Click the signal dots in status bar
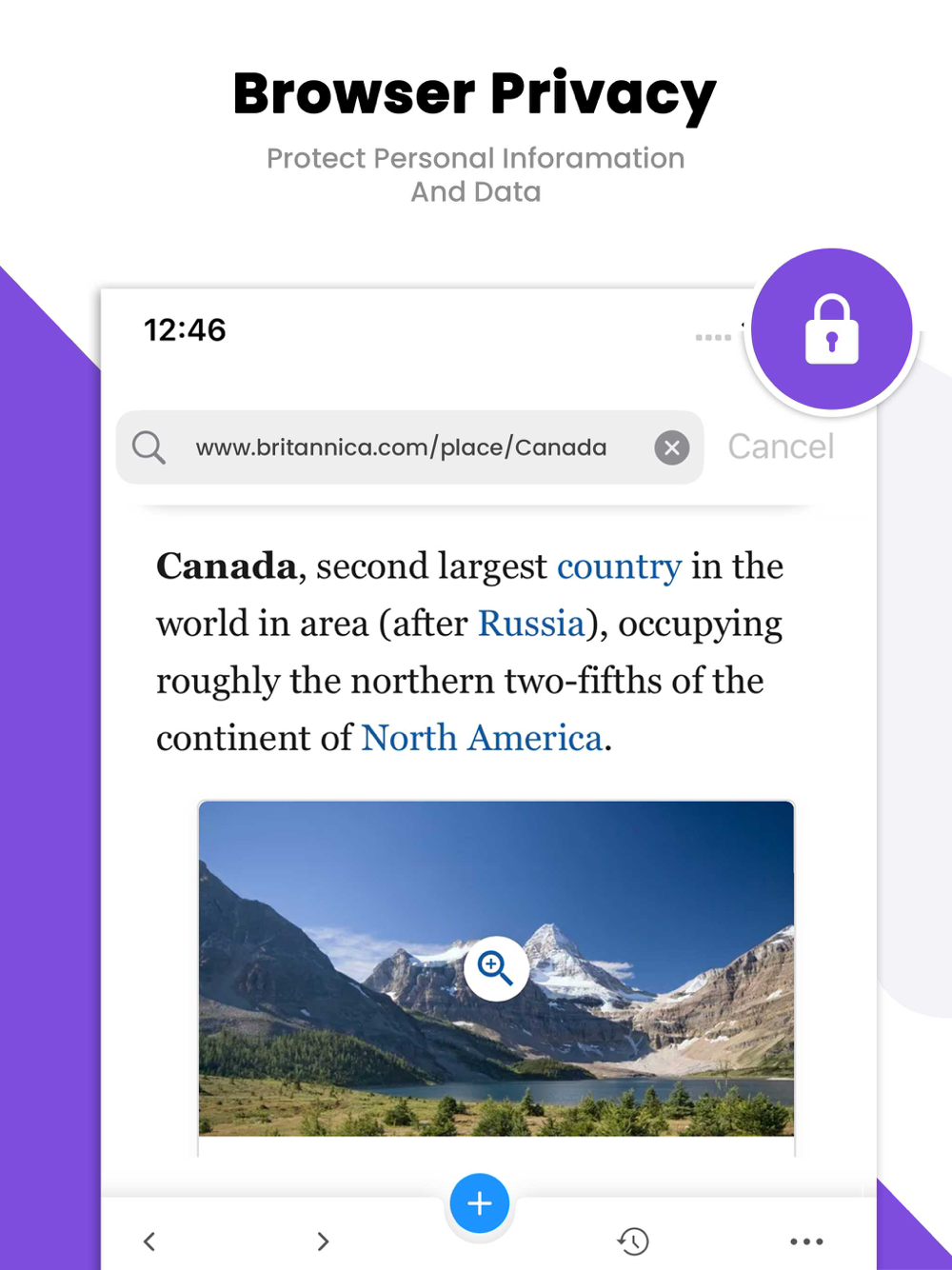This screenshot has width=952, height=1270. (713, 337)
